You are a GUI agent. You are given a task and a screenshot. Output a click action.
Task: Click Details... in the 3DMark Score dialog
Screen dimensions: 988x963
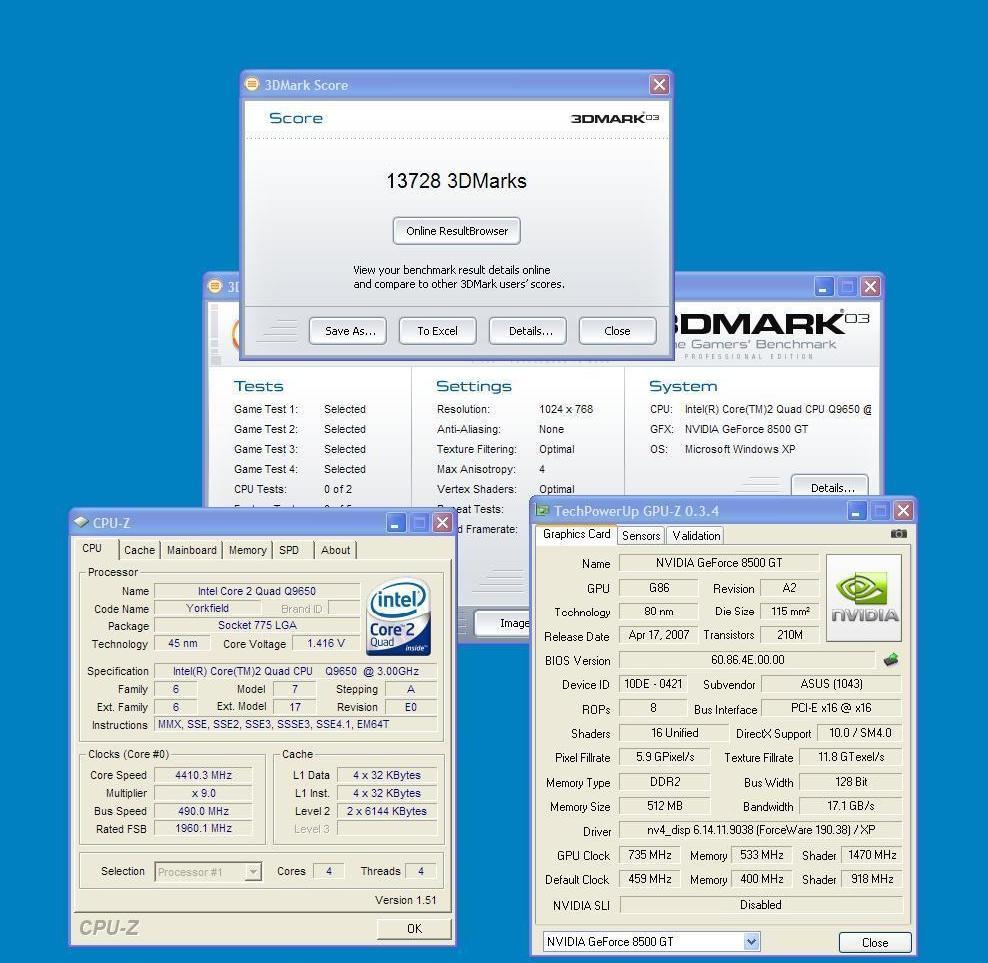528,331
